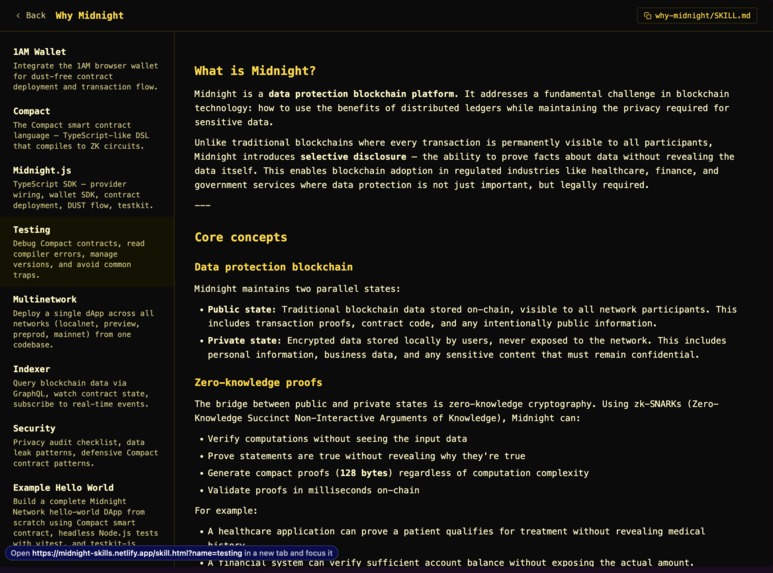Click the bold '128 bytes' text

click(x=364, y=473)
